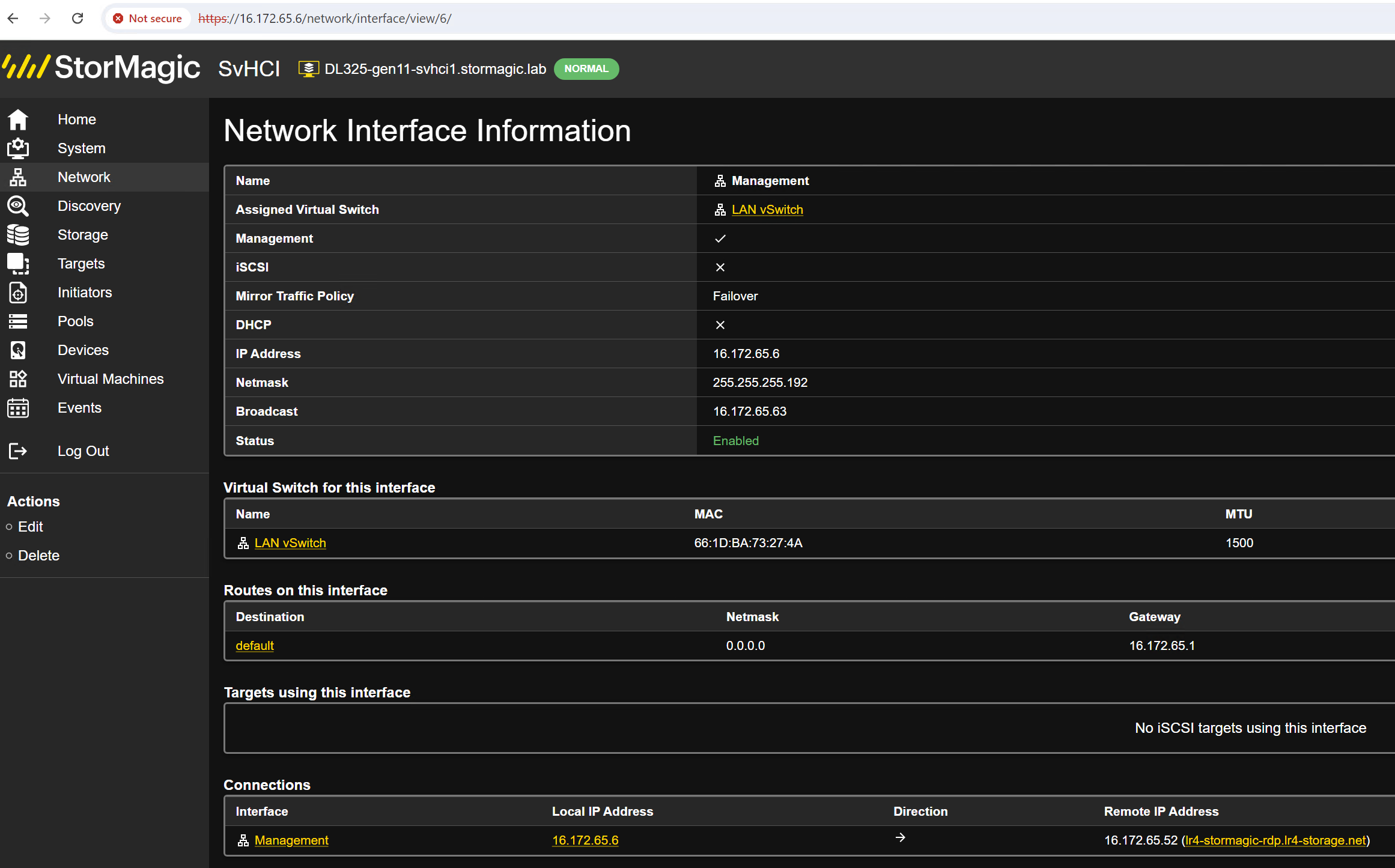The image size is (1395, 868).
Task: Click the Delete action
Action: 39,556
